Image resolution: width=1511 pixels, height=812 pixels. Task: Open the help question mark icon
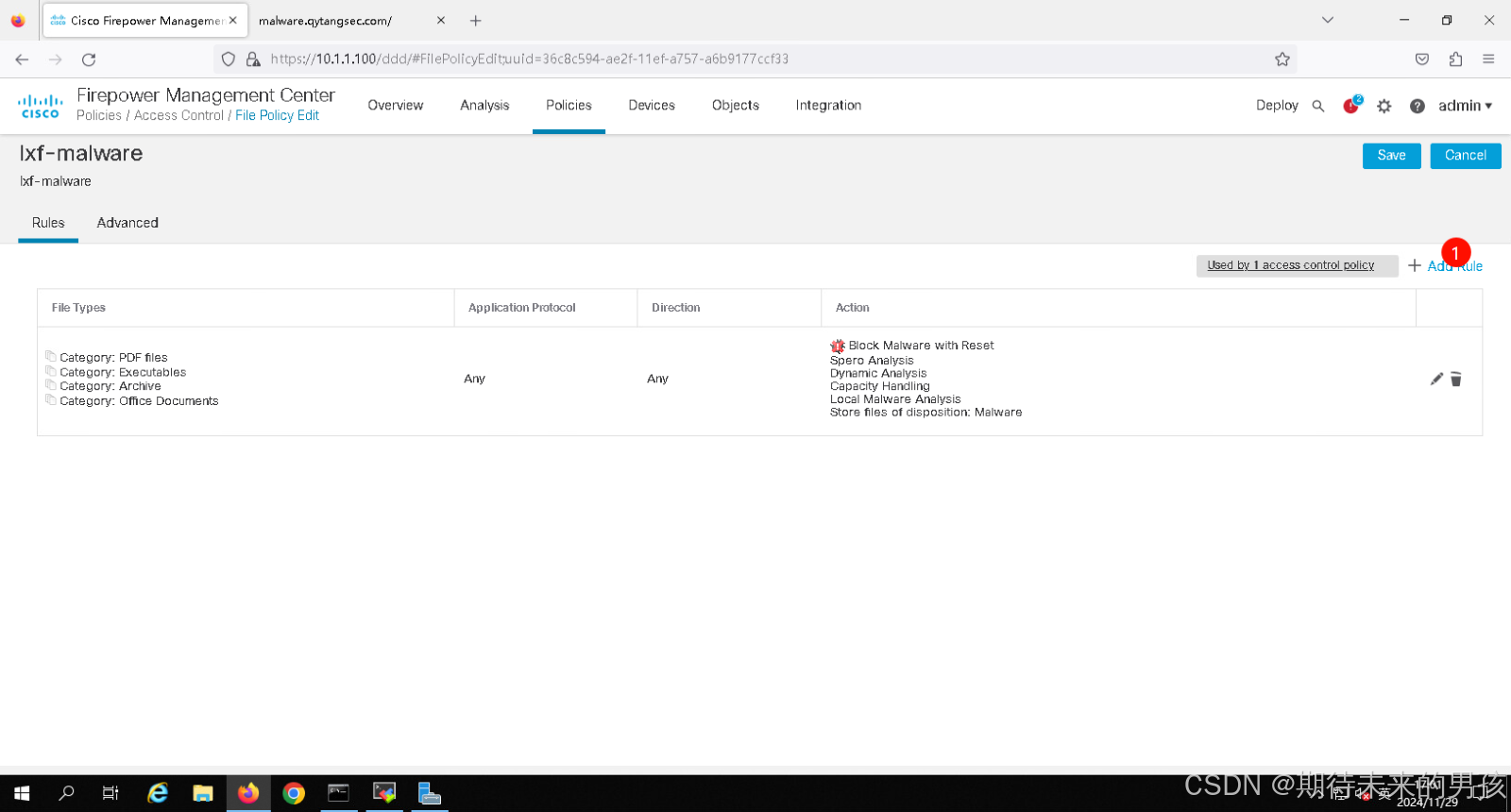[1418, 106]
